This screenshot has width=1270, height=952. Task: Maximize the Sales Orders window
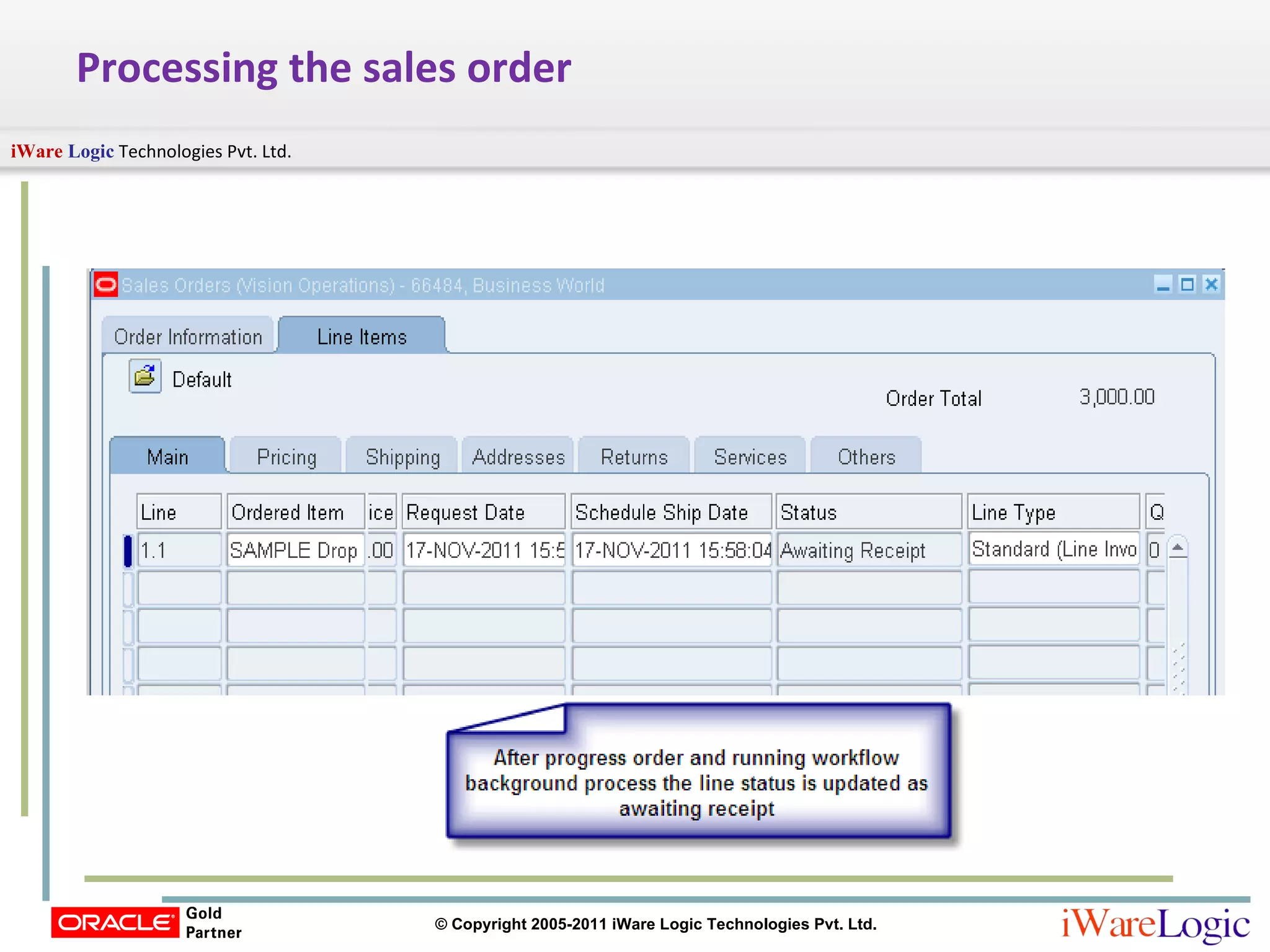point(1187,284)
